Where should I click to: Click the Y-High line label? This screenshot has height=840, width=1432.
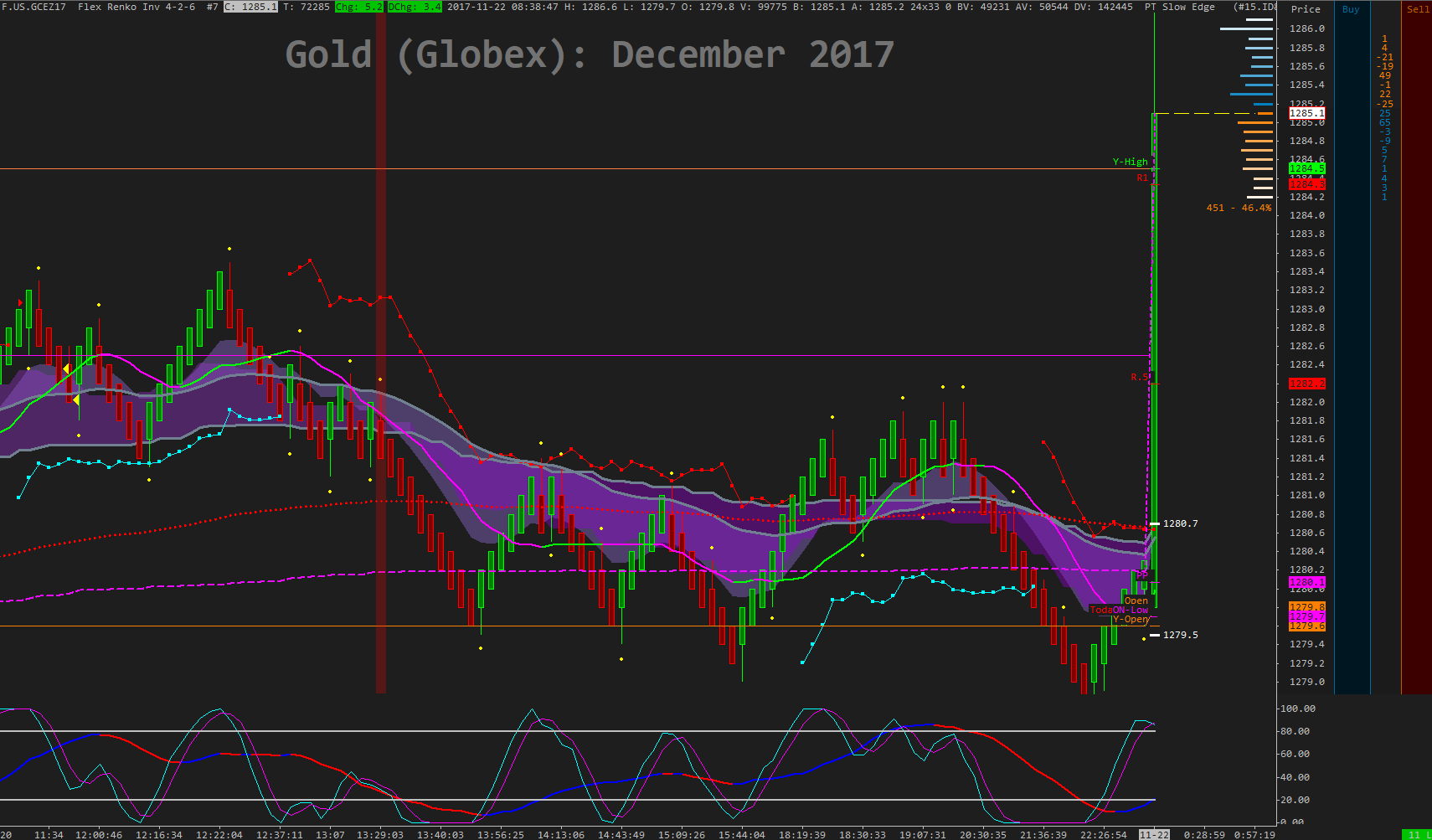(x=1130, y=162)
